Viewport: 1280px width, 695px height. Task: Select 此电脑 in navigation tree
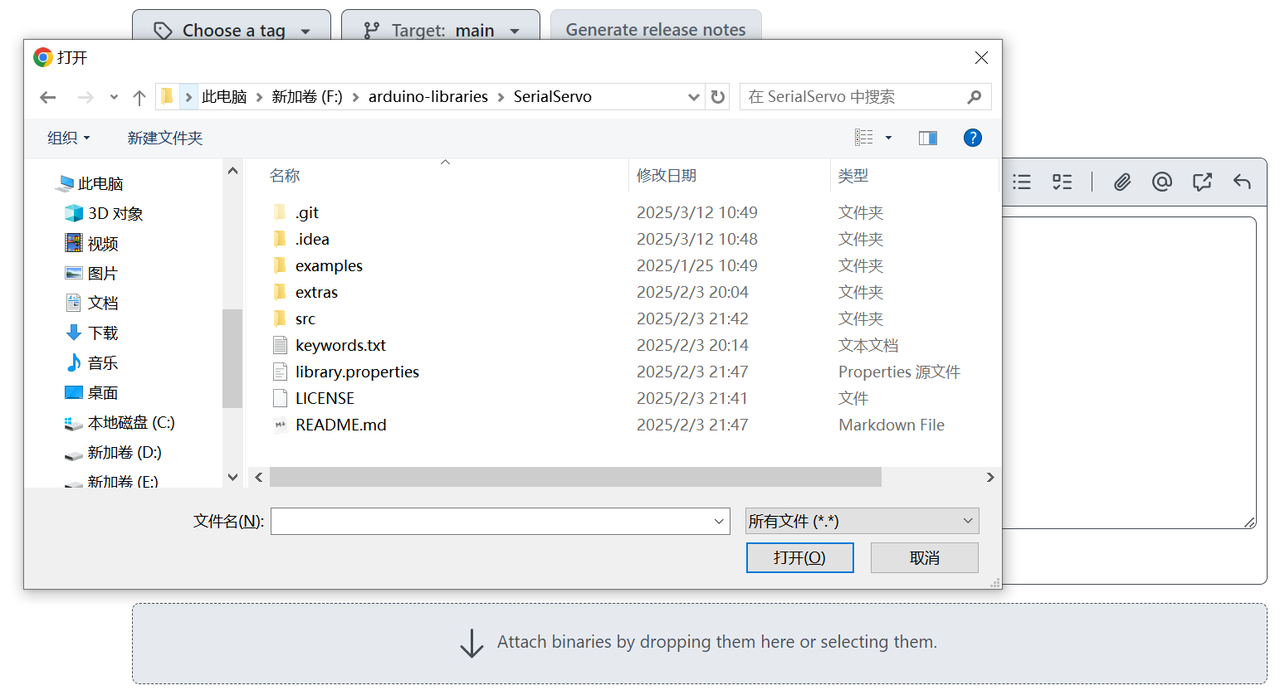click(x=90, y=184)
